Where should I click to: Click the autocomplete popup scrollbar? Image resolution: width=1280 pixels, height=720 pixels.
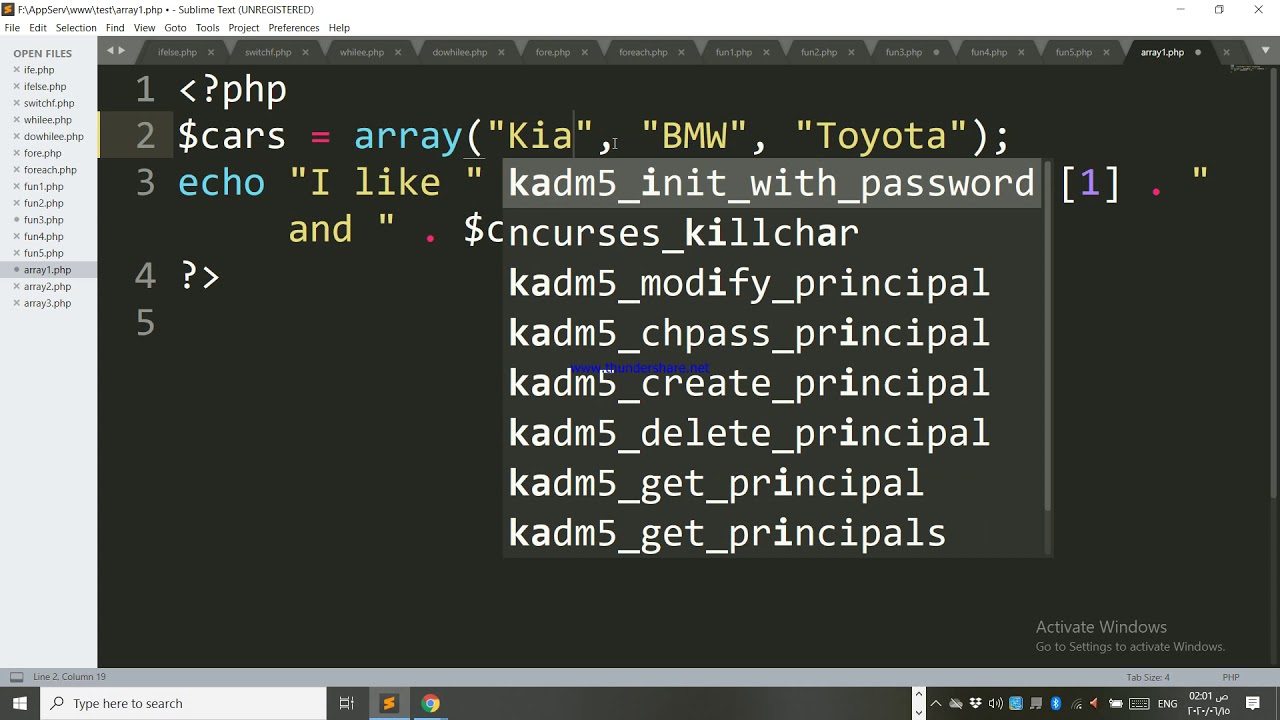tap(1048, 335)
